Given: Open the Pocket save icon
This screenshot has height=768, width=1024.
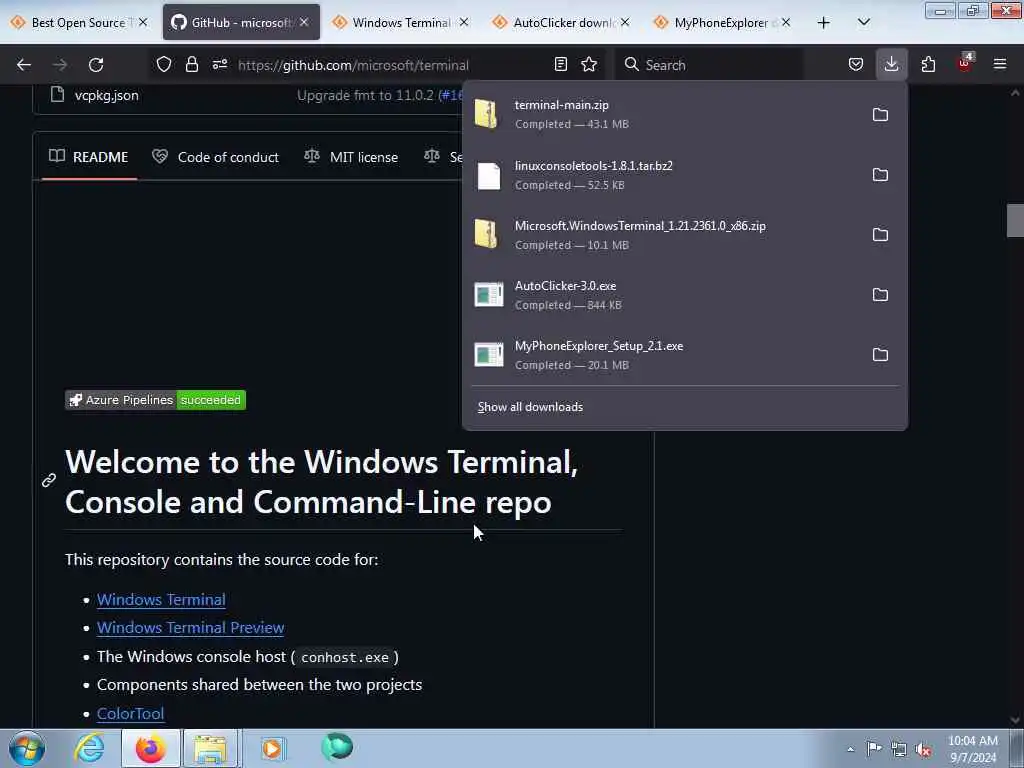Looking at the screenshot, I should (856, 64).
